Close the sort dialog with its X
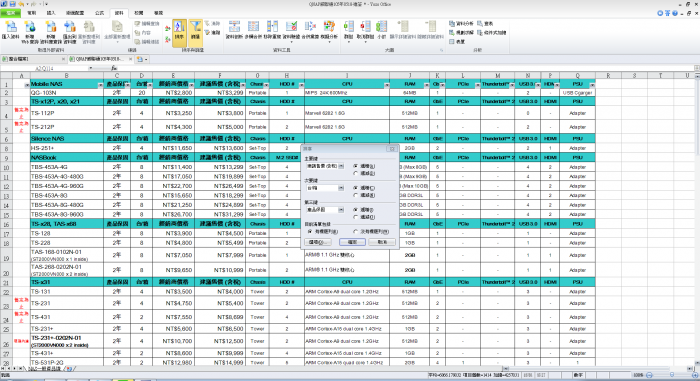This screenshot has width=700, height=381. point(392,148)
